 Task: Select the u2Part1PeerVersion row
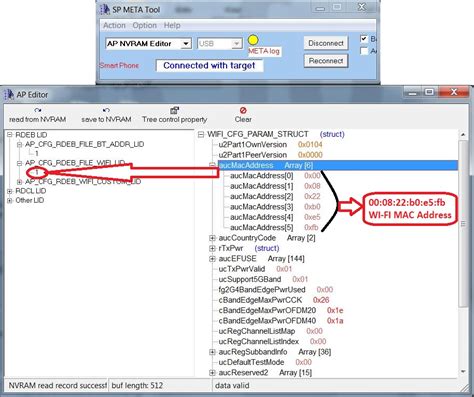point(270,155)
